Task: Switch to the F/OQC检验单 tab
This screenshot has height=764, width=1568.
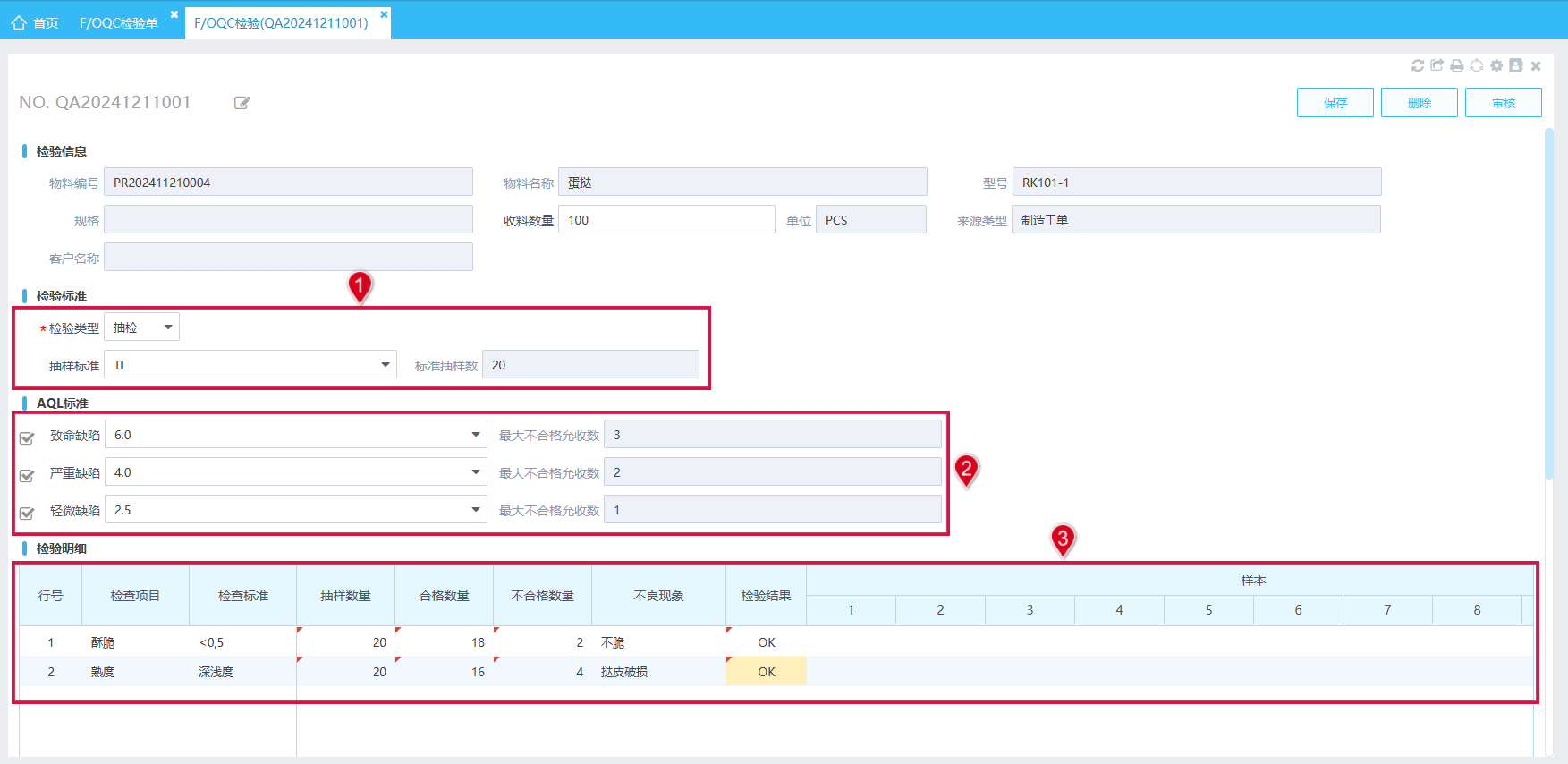Action: tap(119, 22)
